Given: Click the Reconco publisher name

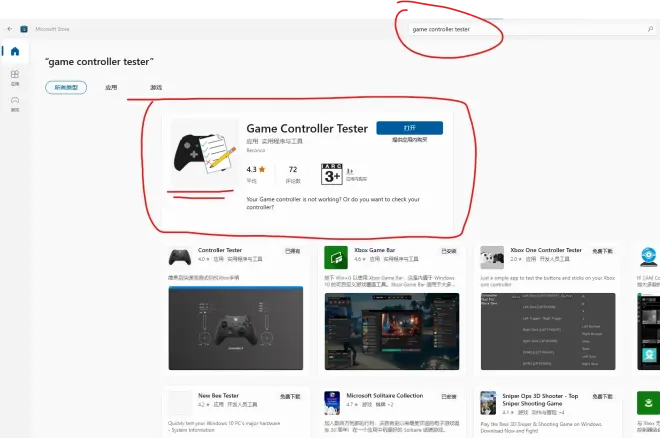Looking at the screenshot, I should point(255,150).
